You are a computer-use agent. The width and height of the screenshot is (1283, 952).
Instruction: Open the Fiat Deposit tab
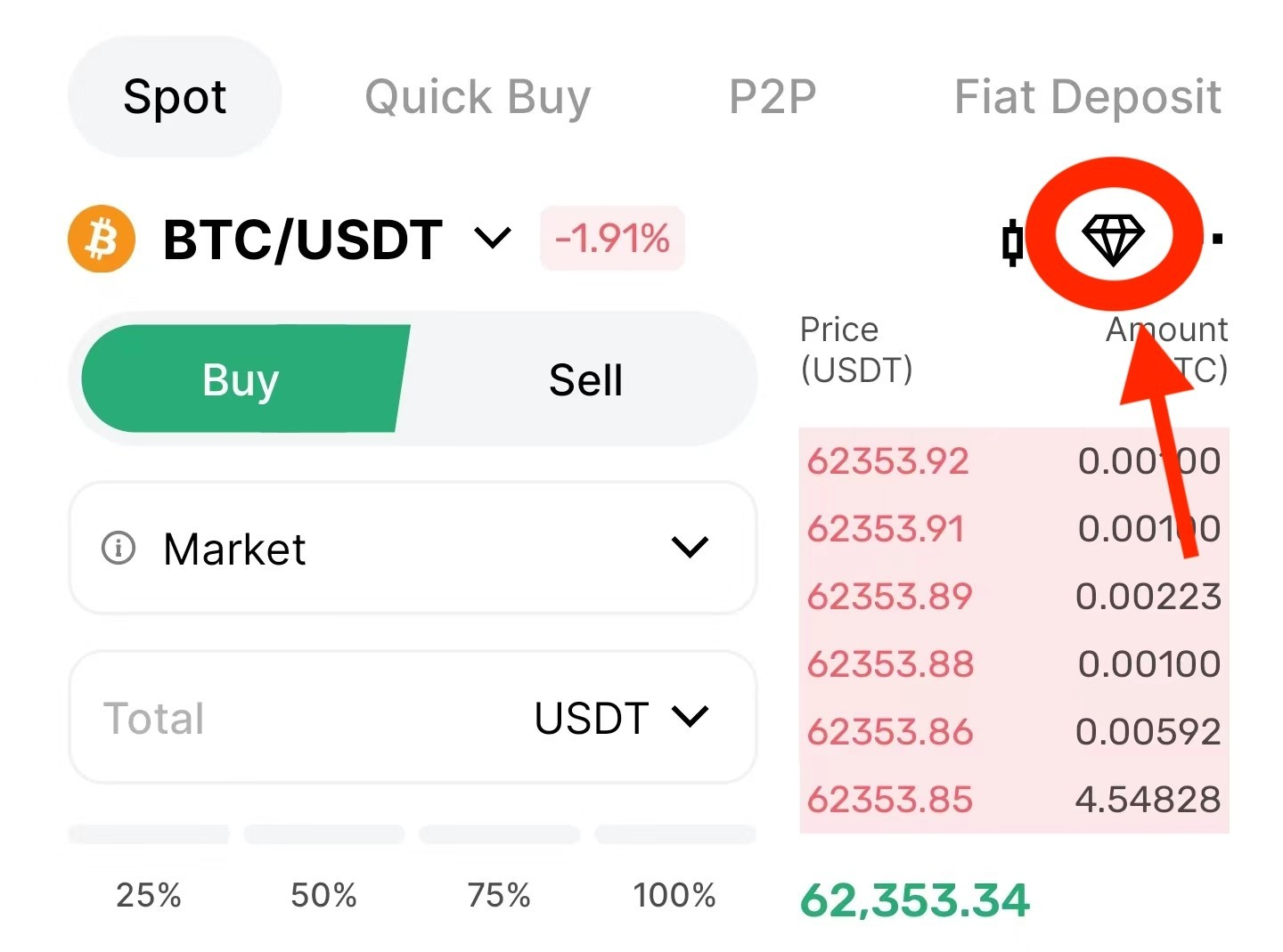(1087, 96)
